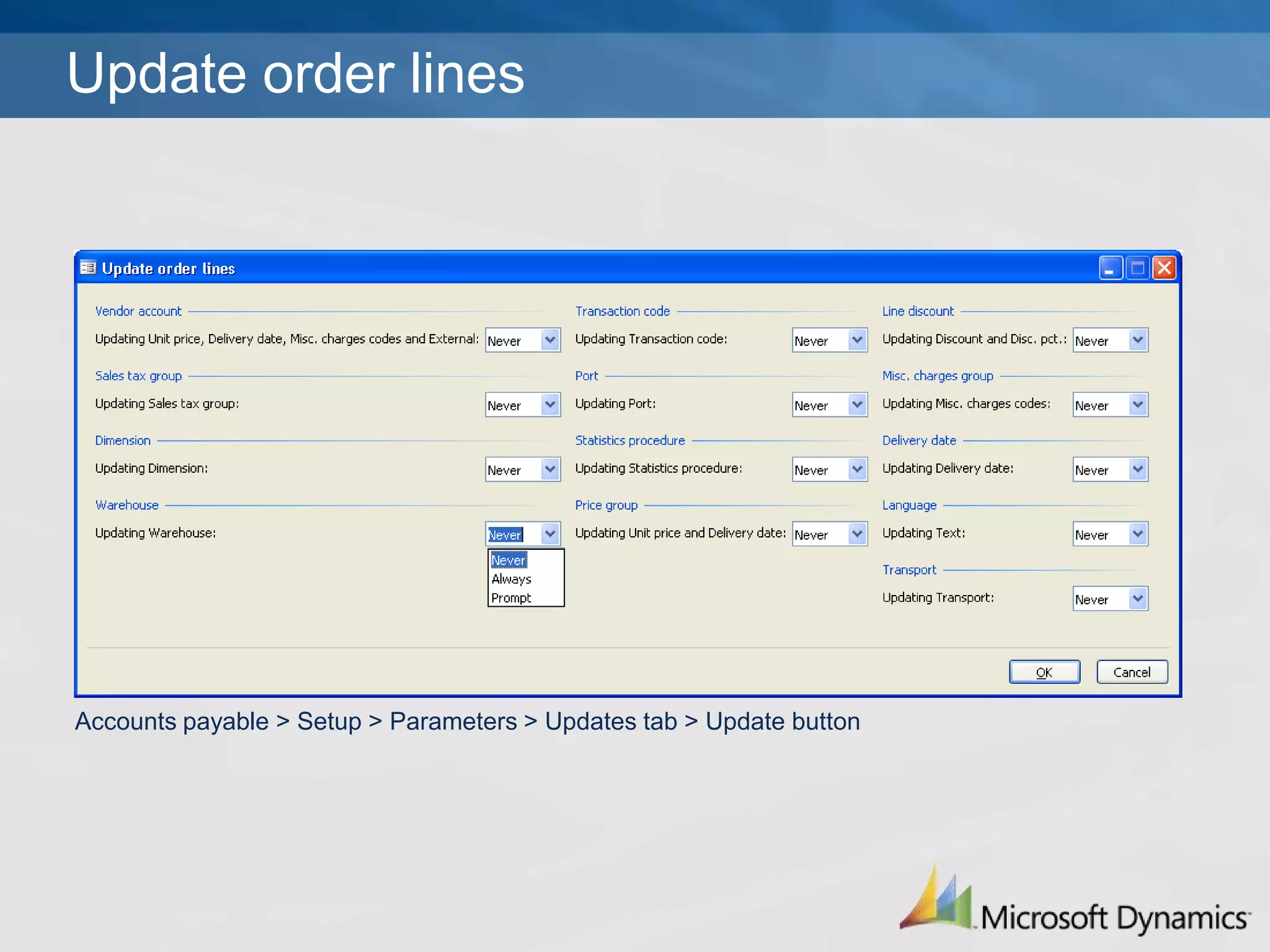
Task: Open the Updating Transaction code dropdown
Action: 857,340
